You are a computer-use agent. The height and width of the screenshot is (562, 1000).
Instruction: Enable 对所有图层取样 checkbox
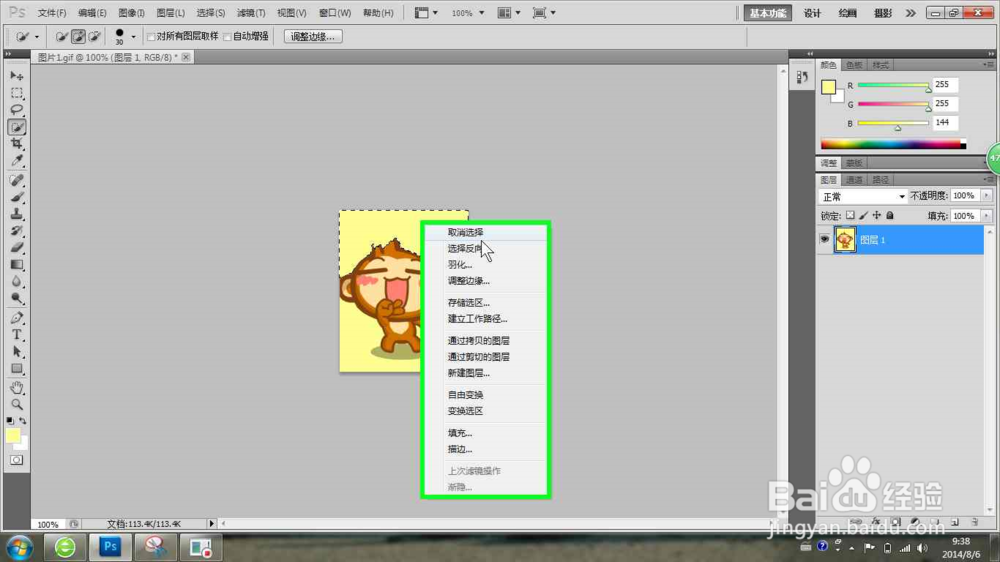tap(151, 37)
